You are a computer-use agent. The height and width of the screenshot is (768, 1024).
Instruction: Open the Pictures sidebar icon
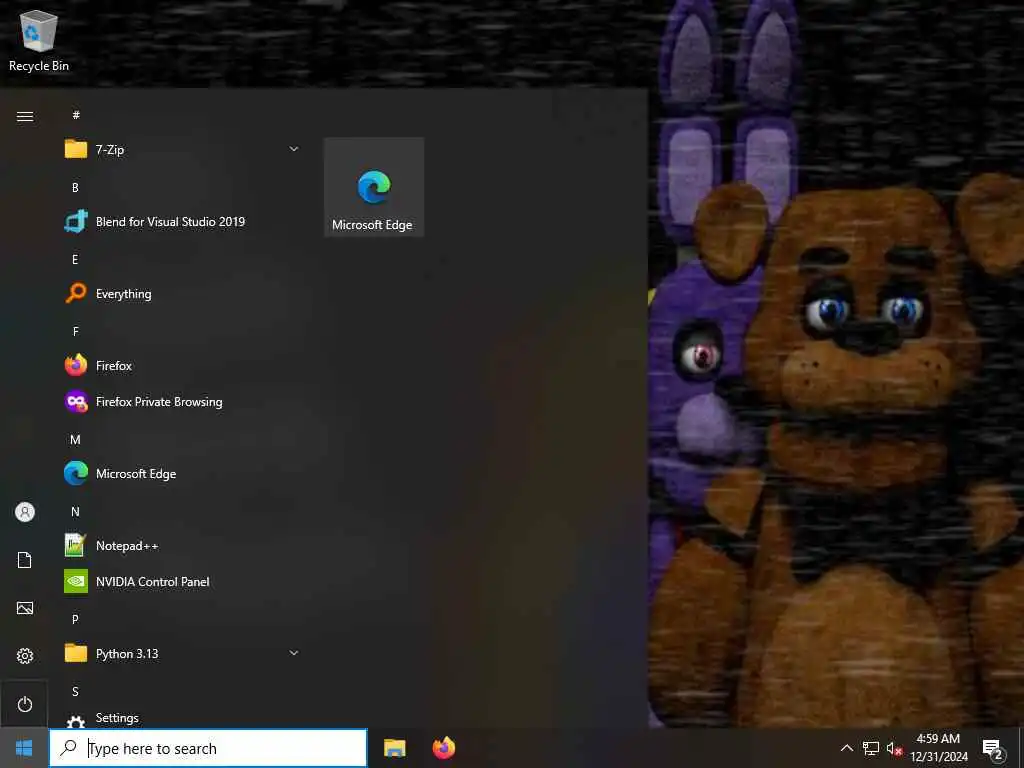25,608
